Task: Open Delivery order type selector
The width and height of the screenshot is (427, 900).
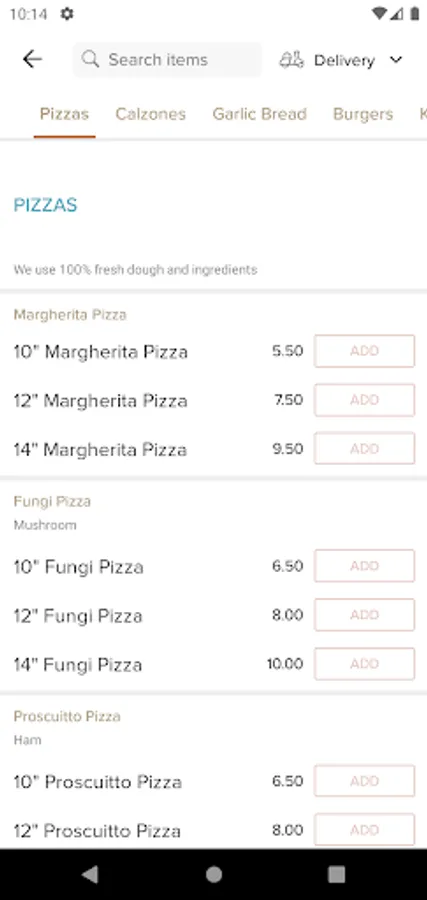Action: click(x=341, y=60)
